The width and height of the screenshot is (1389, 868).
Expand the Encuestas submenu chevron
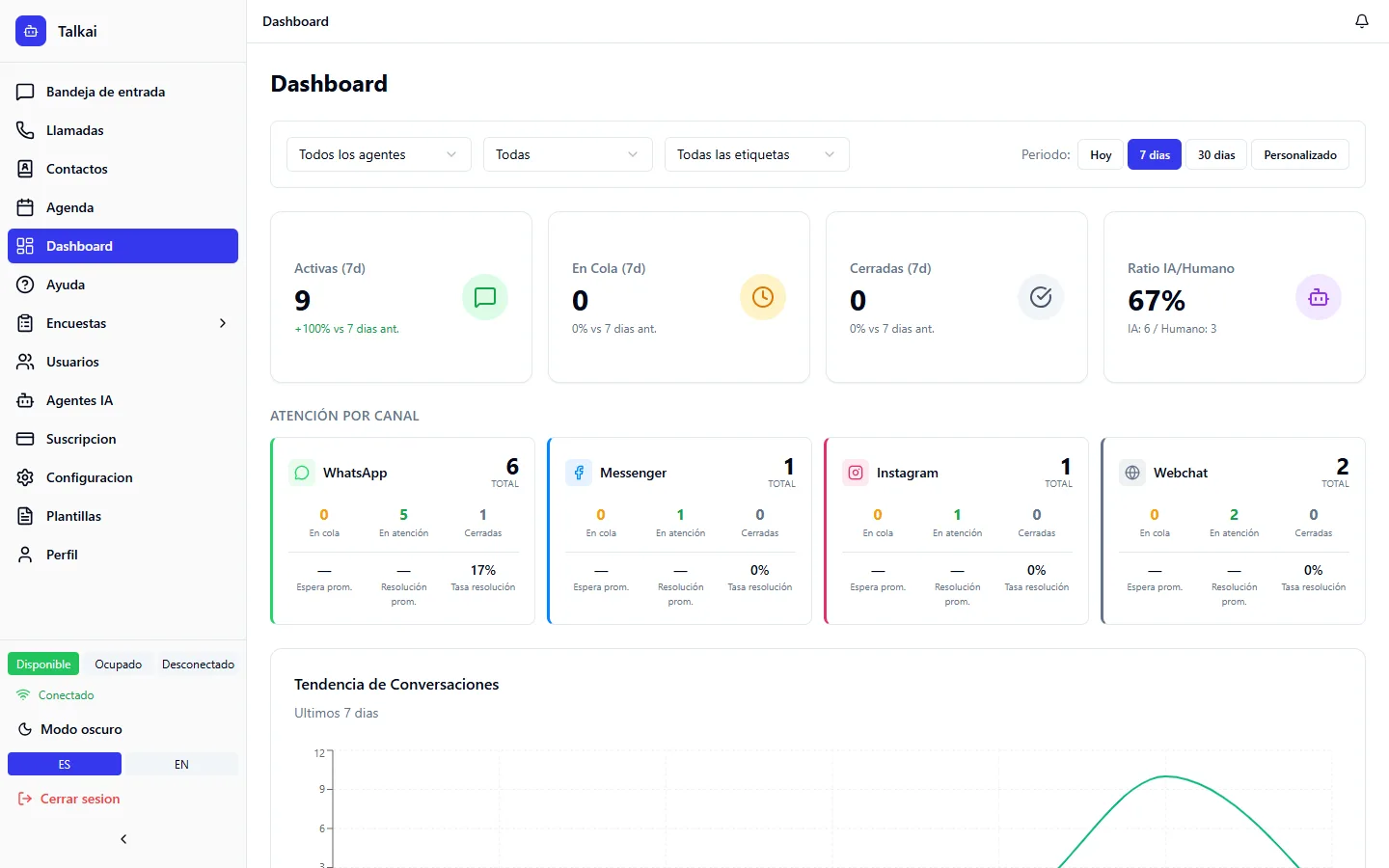(223, 323)
